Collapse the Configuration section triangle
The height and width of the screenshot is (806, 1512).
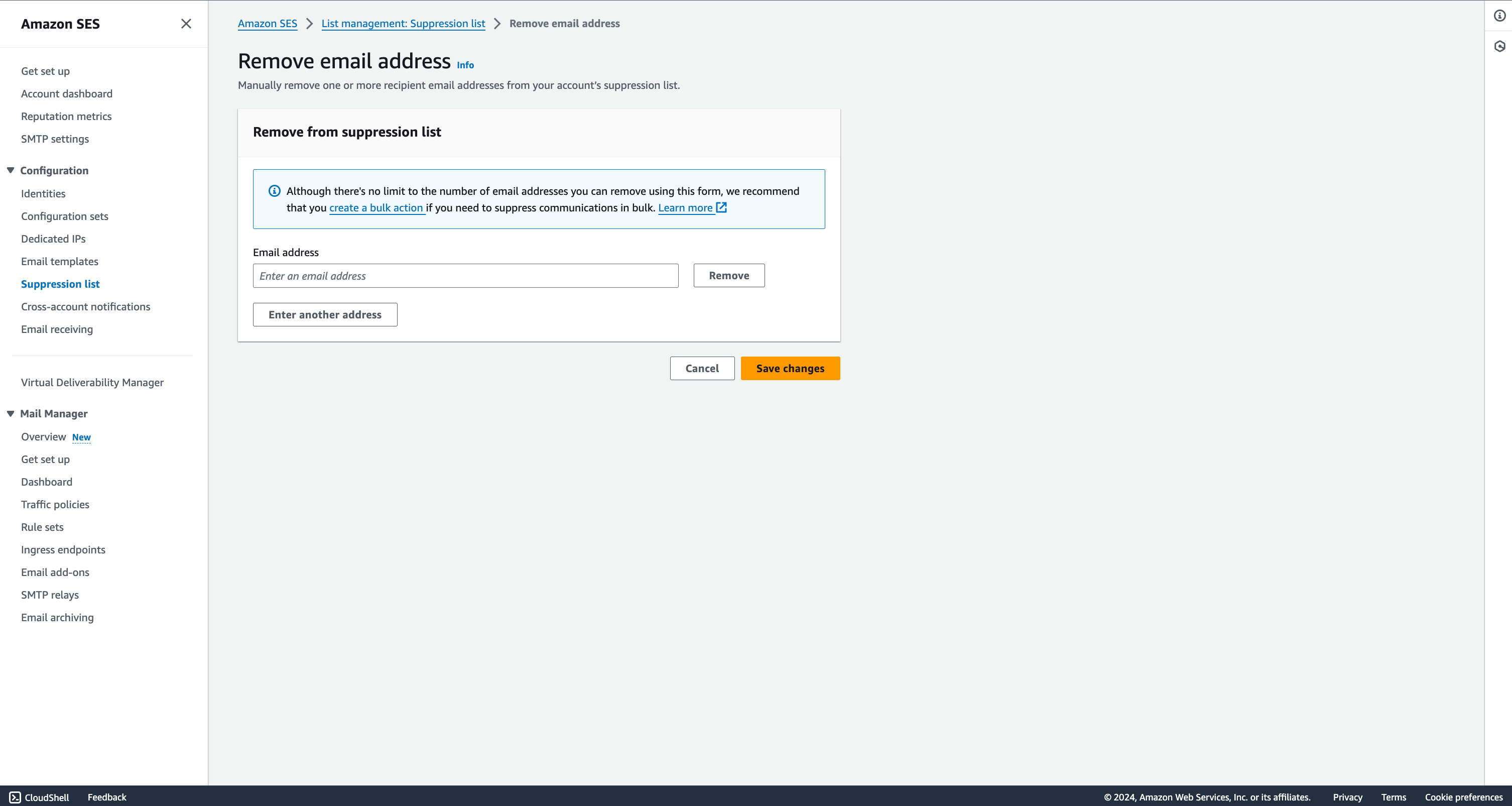tap(11, 170)
